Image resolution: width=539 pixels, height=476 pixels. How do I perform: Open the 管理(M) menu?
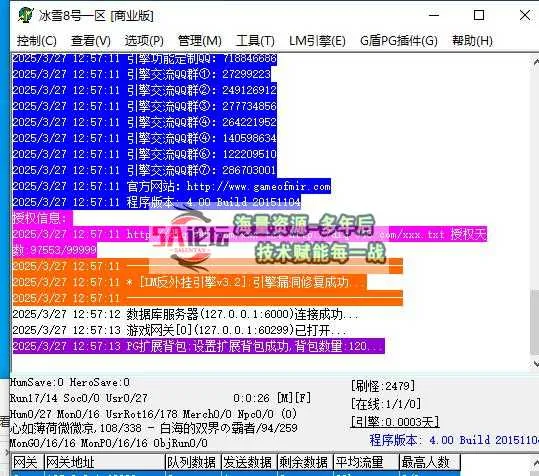pos(200,41)
